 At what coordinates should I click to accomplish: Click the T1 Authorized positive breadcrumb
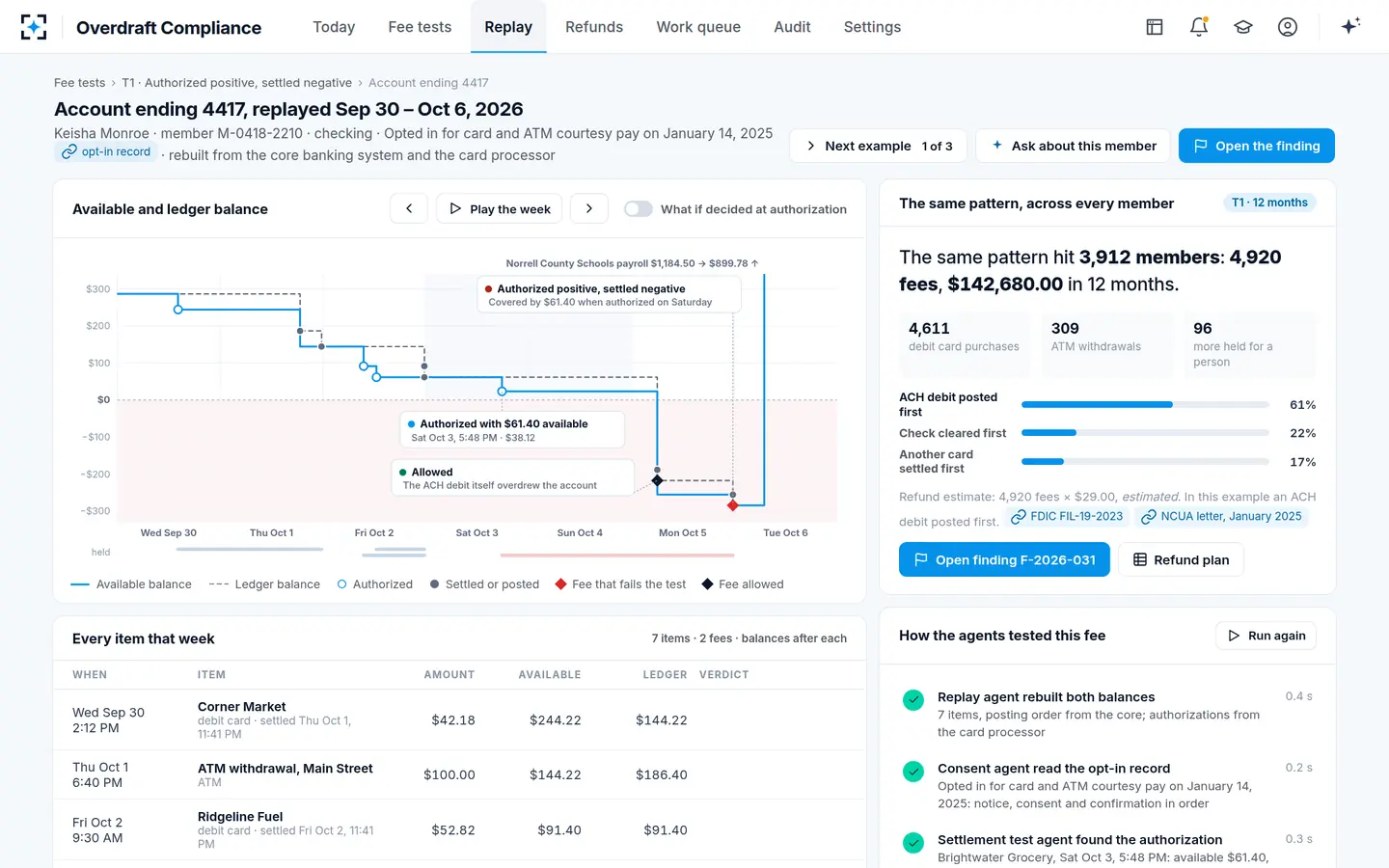tap(236, 83)
